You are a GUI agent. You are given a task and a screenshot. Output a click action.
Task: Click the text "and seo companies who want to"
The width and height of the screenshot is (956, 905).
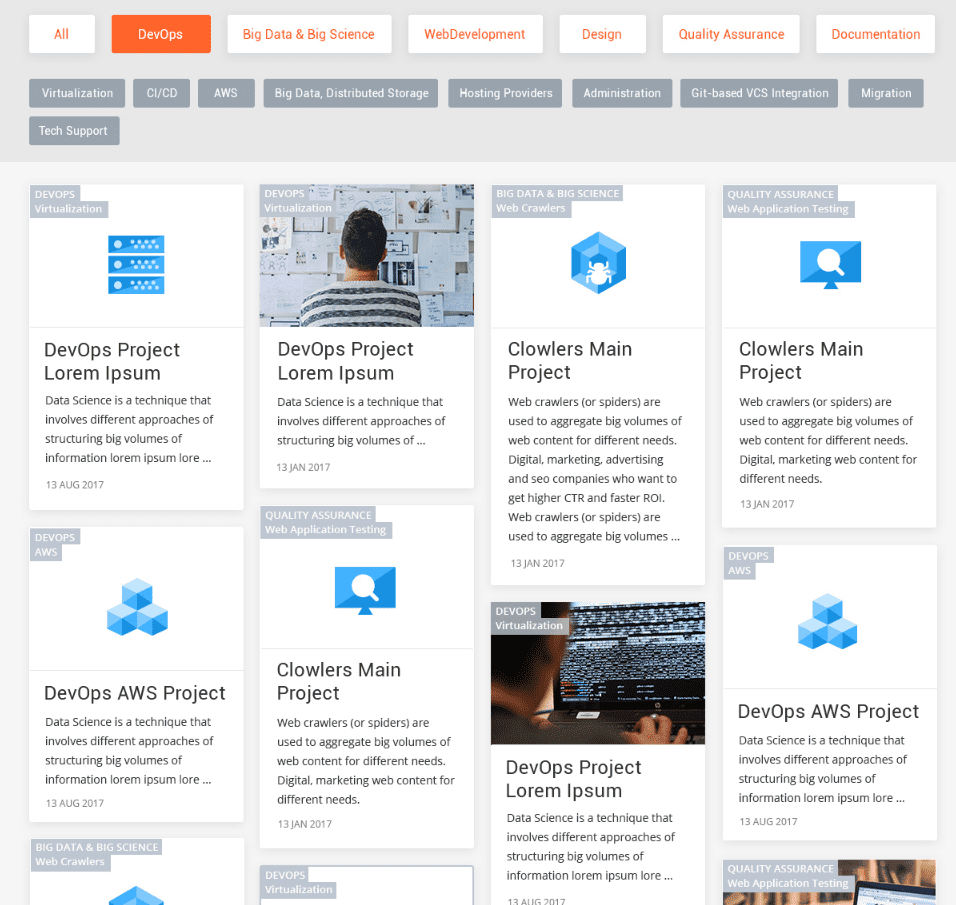(x=593, y=479)
